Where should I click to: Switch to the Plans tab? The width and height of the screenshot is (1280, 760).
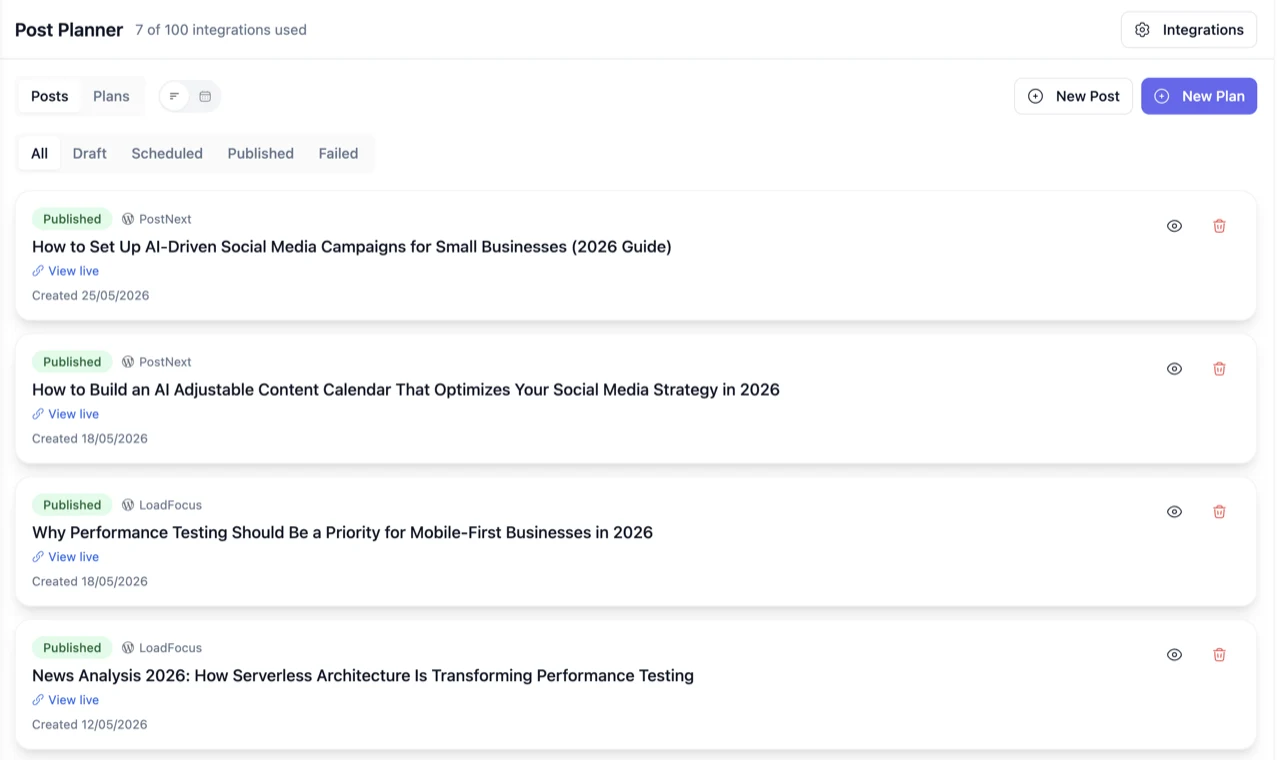(111, 96)
